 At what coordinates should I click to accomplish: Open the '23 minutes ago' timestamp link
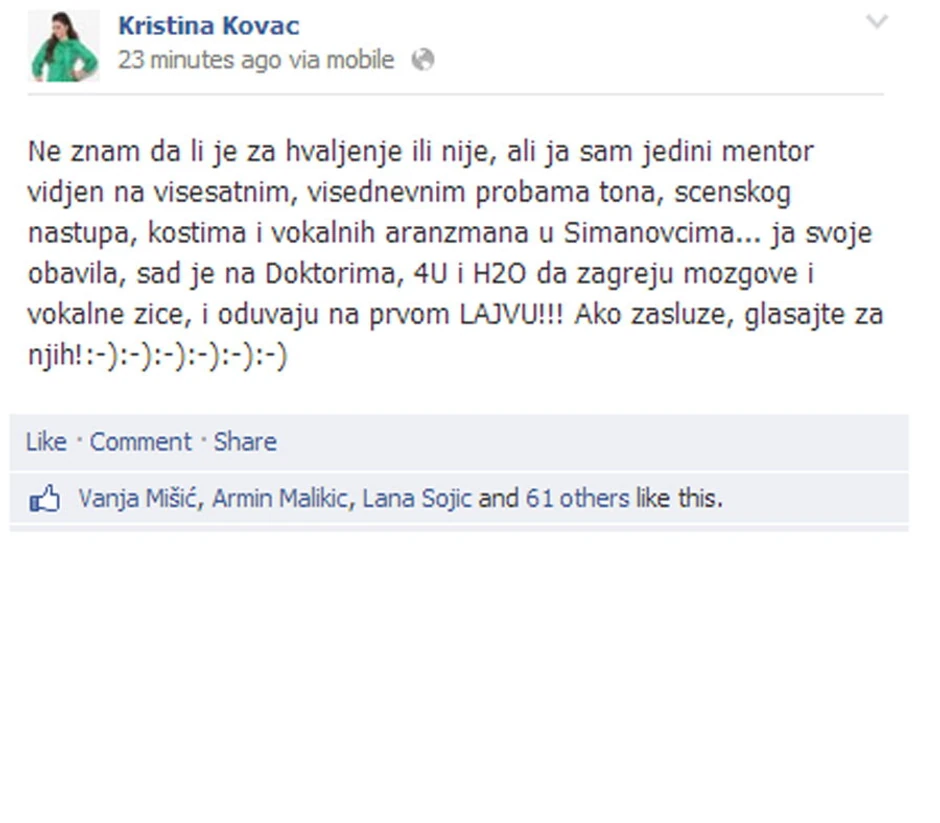(200, 60)
